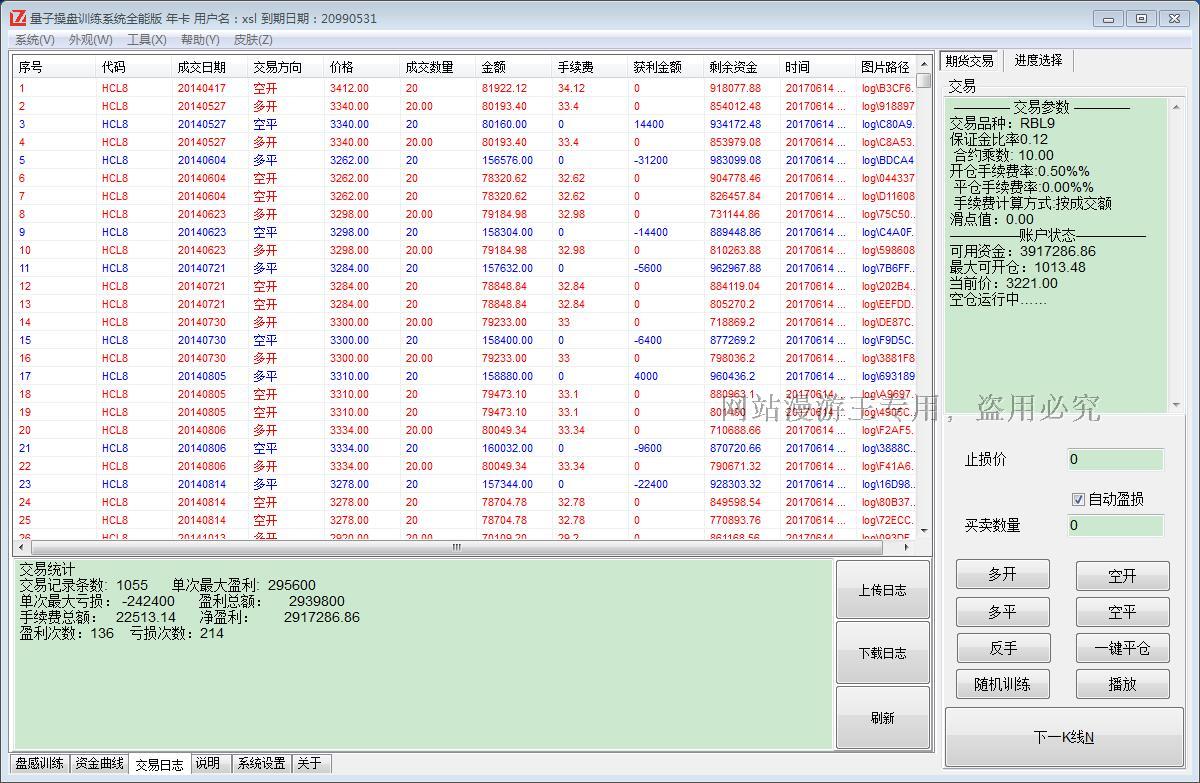Open the 外观(W) menu

tap(90, 39)
